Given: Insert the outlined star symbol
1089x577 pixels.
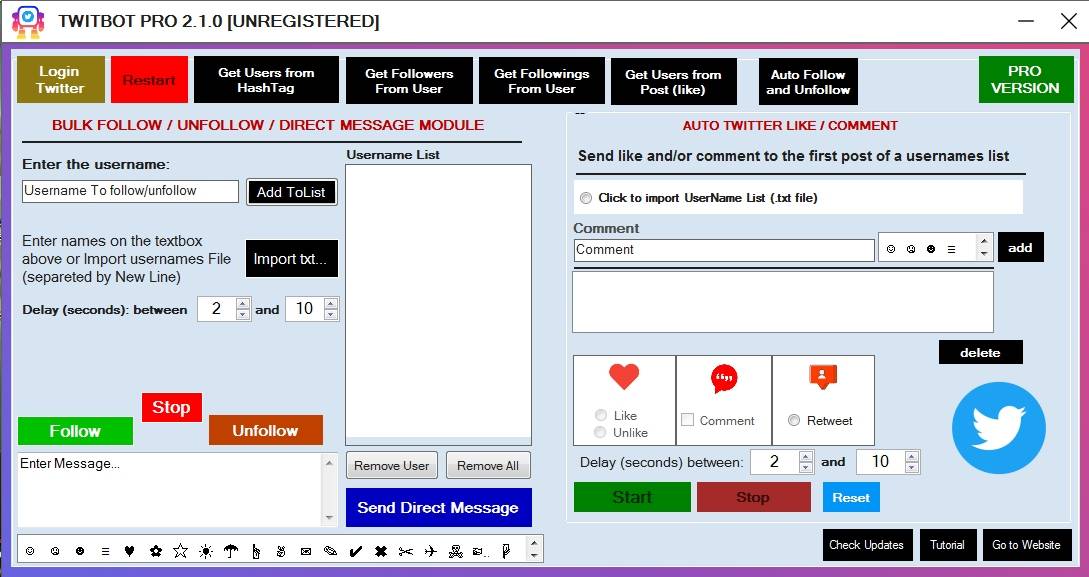Looking at the screenshot, I should coord(181,551).
